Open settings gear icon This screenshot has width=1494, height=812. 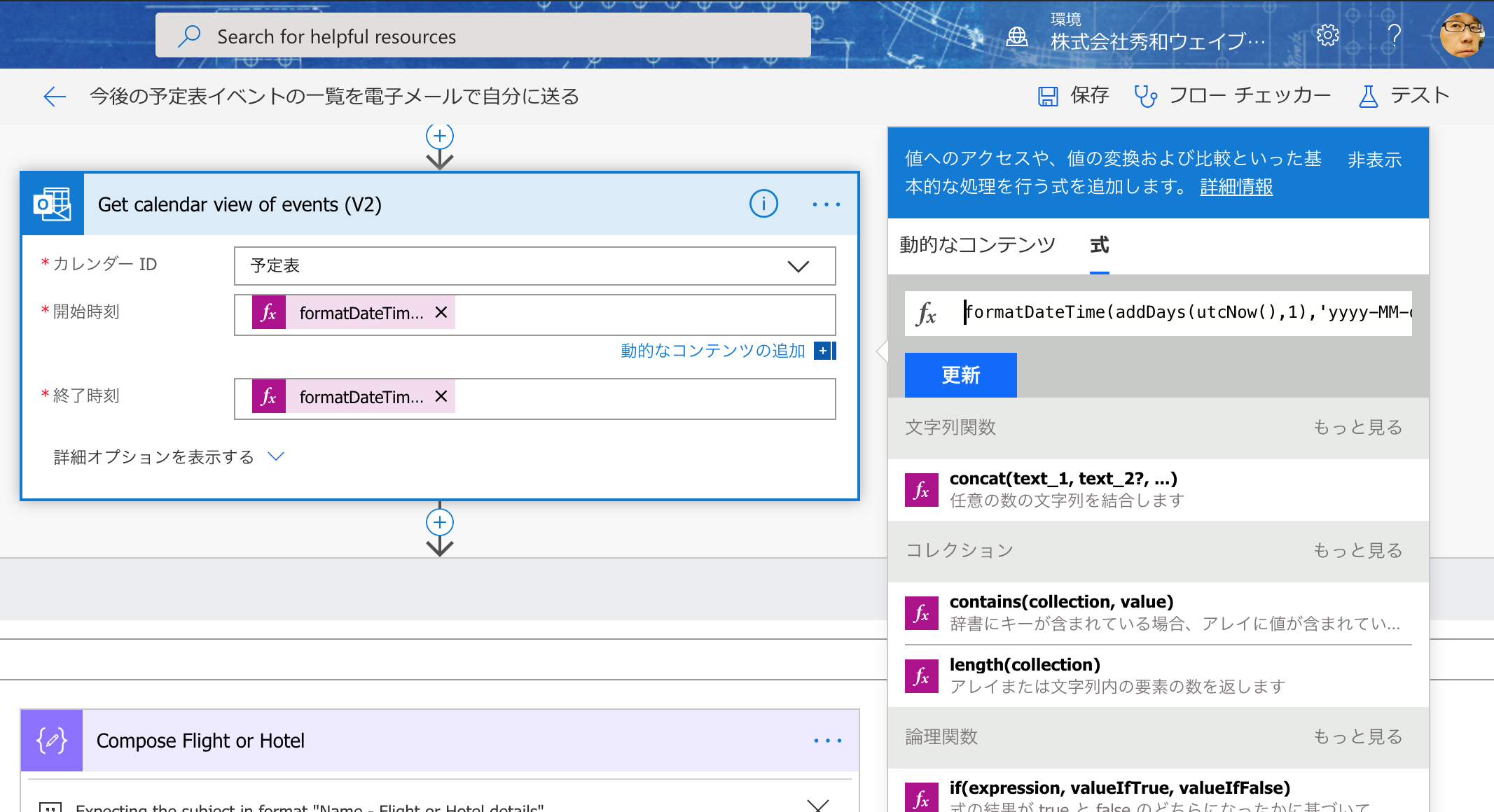[x=1327, y=35]
